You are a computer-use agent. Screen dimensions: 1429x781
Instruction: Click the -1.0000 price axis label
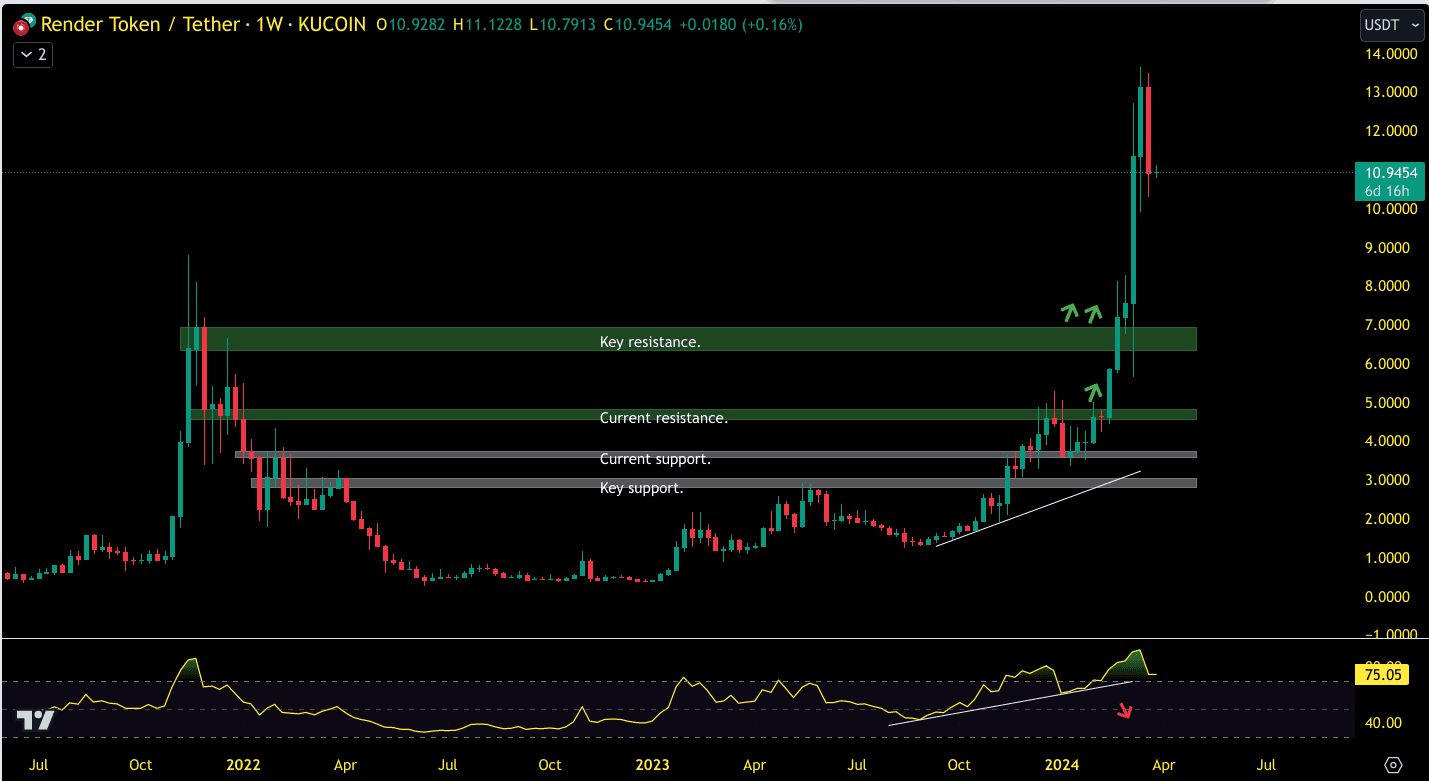1392,633
